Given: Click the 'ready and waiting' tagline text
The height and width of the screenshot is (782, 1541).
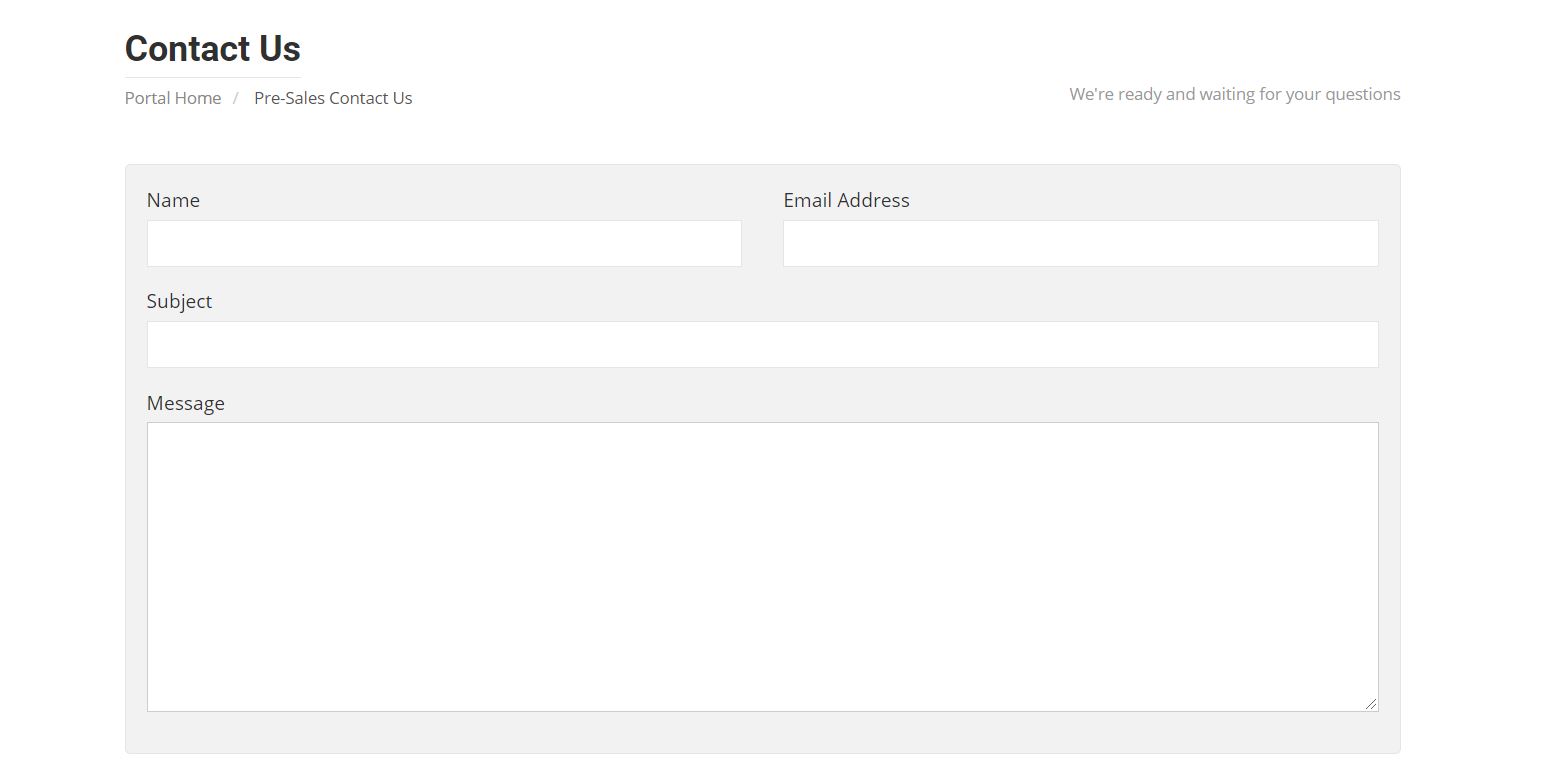Looking at the screenshot, I should click(1235, 94).
